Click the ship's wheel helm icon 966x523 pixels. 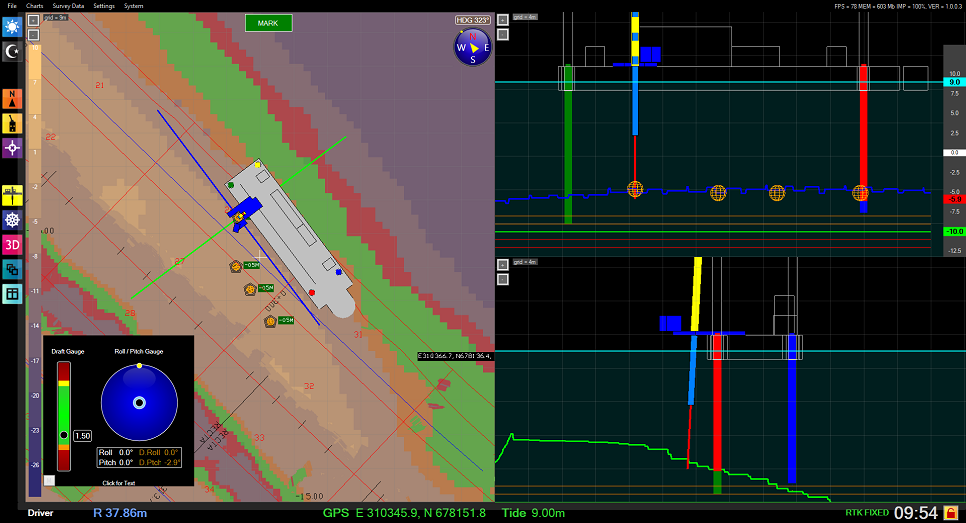13,220
